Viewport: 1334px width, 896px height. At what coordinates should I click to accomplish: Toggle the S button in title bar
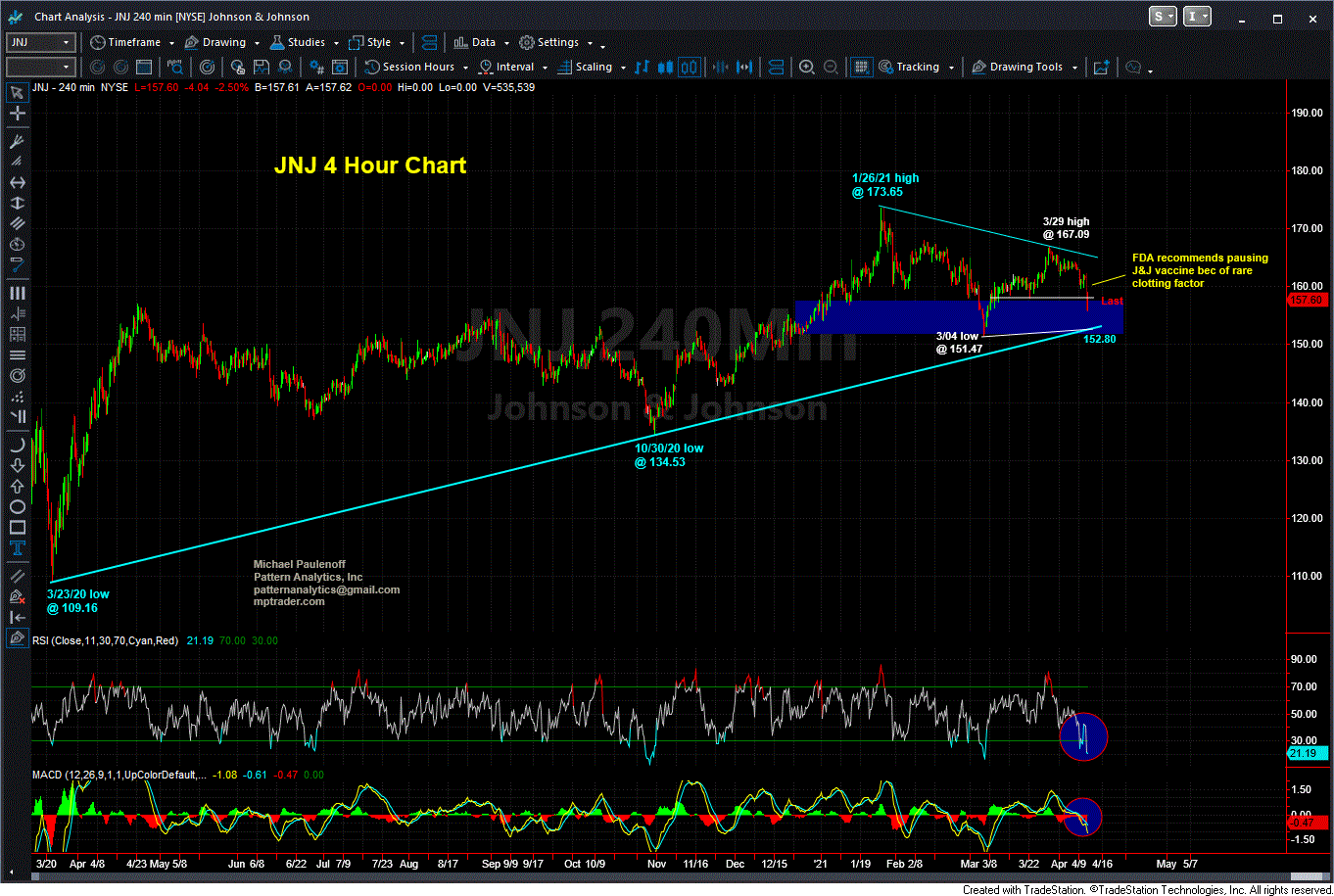click(1163, 16)
